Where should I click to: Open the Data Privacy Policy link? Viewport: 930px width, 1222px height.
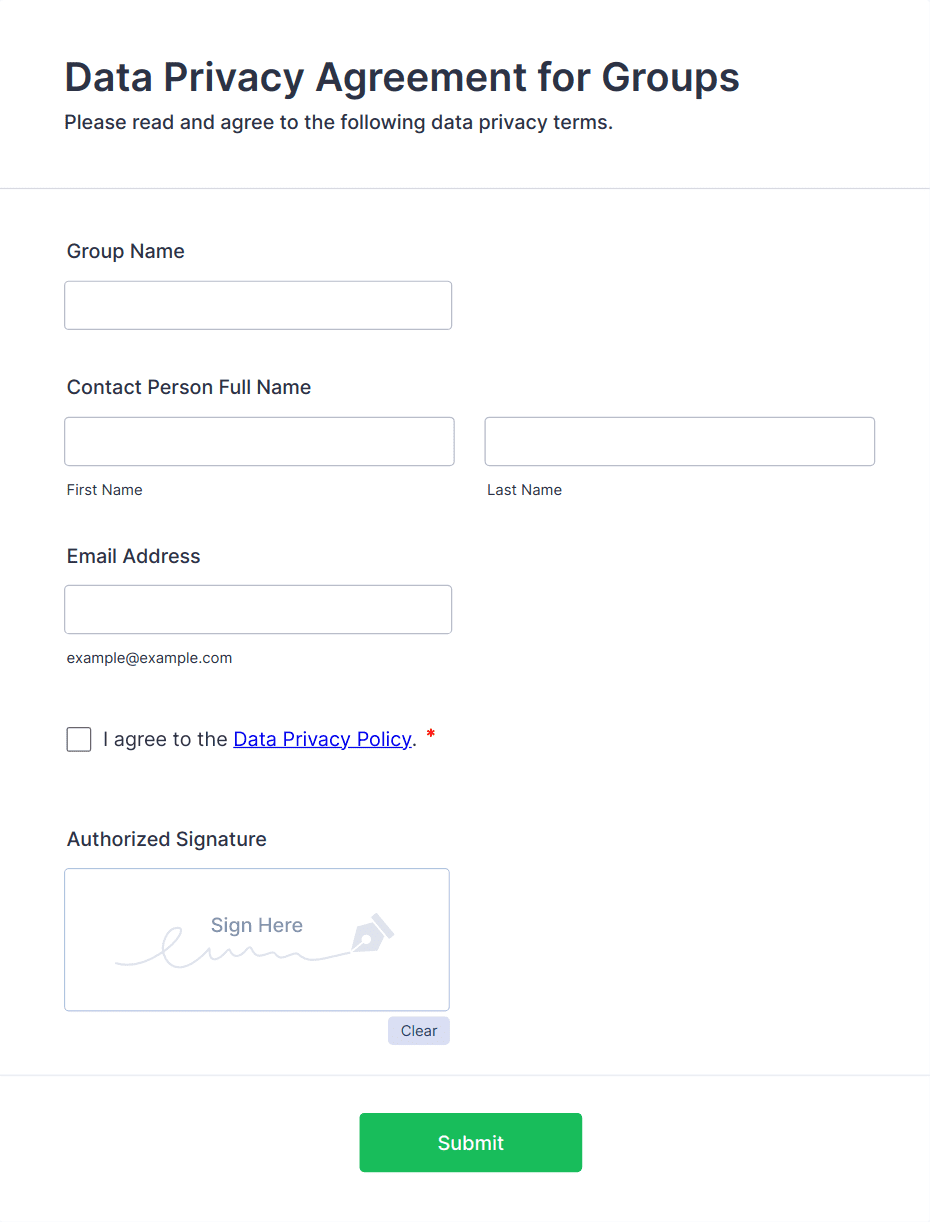click(322, 739)
